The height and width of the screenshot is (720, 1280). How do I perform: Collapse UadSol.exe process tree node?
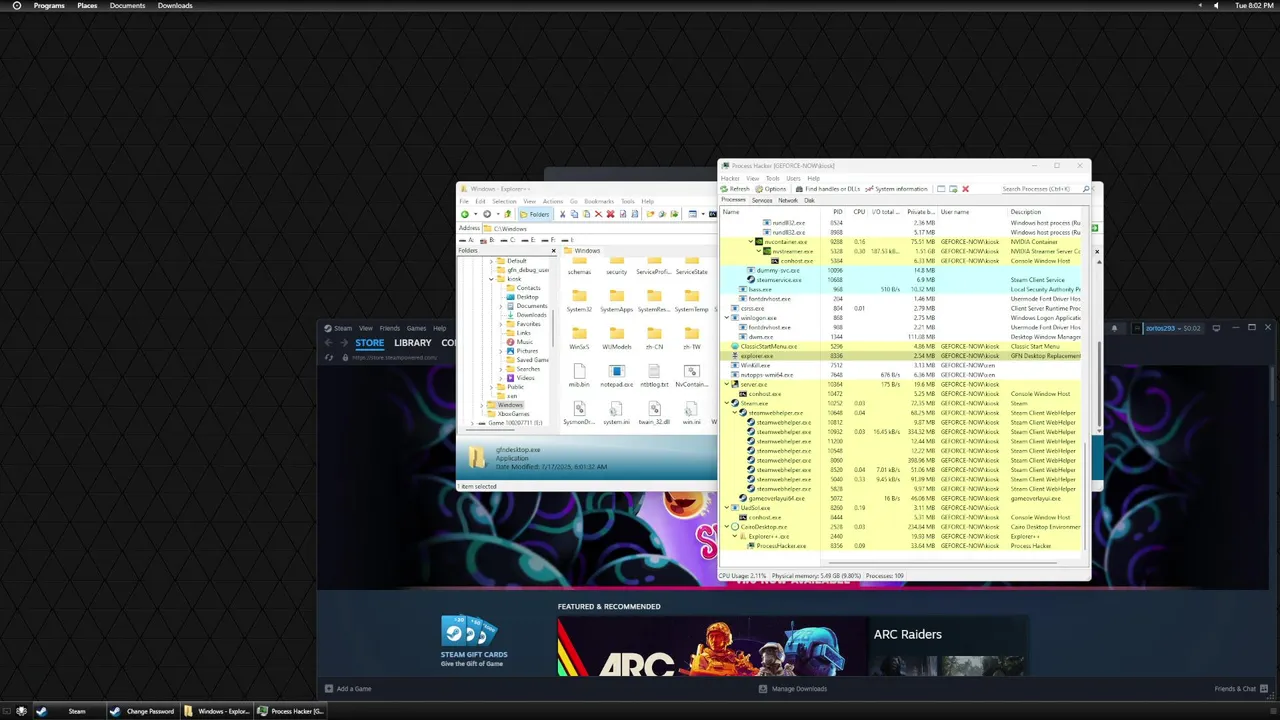[727, 508]
